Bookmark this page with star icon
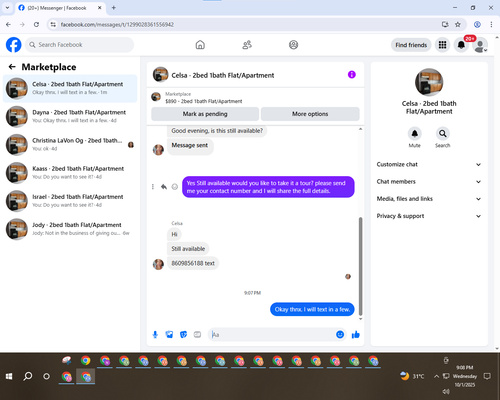This screenshot has width=500, height=400. [x=458, y=24]
